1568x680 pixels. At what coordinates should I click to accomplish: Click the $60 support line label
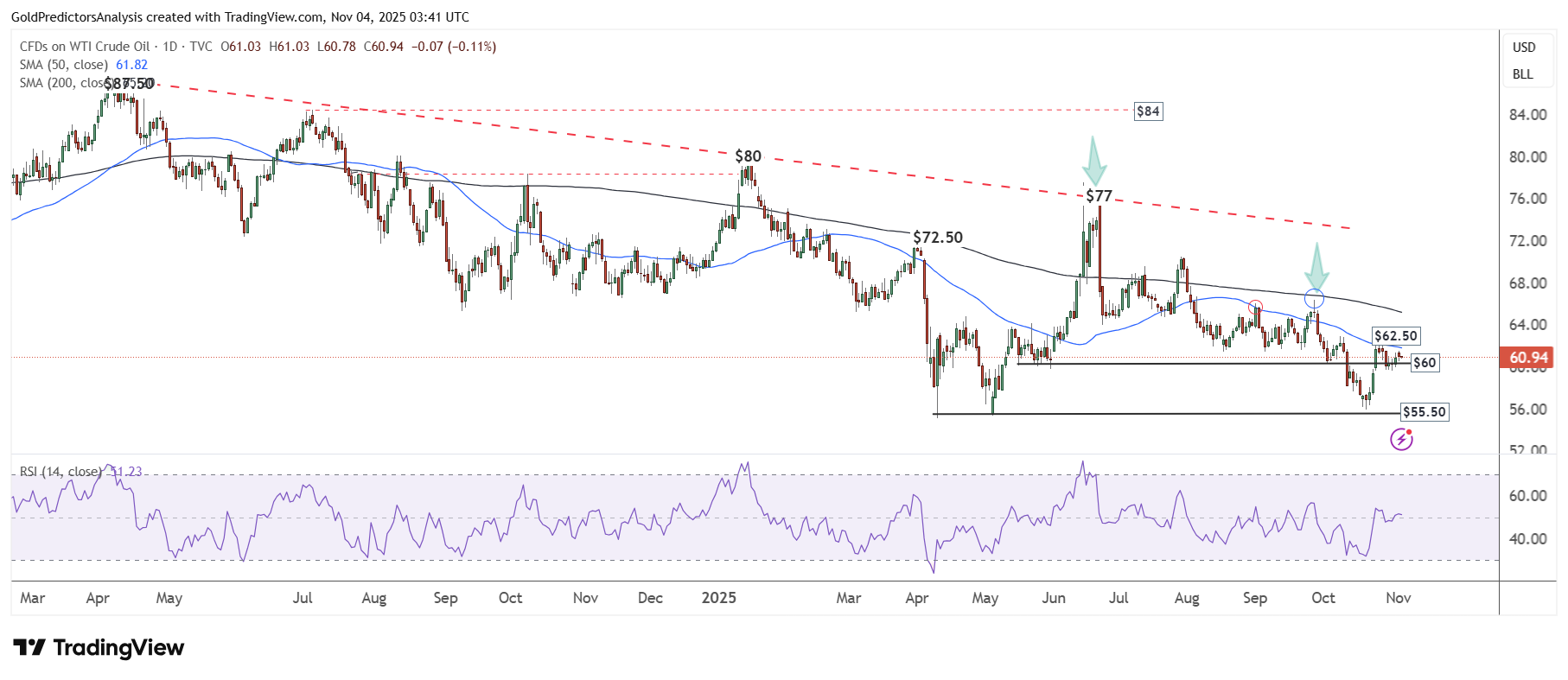coord(1425,363)
